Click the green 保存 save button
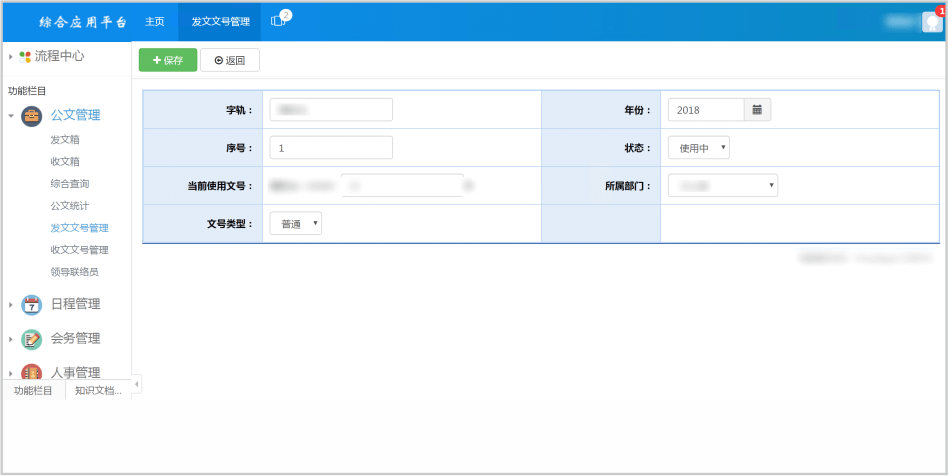The width and height of the screenshot is (948, 476). click(x=168, y=60)
